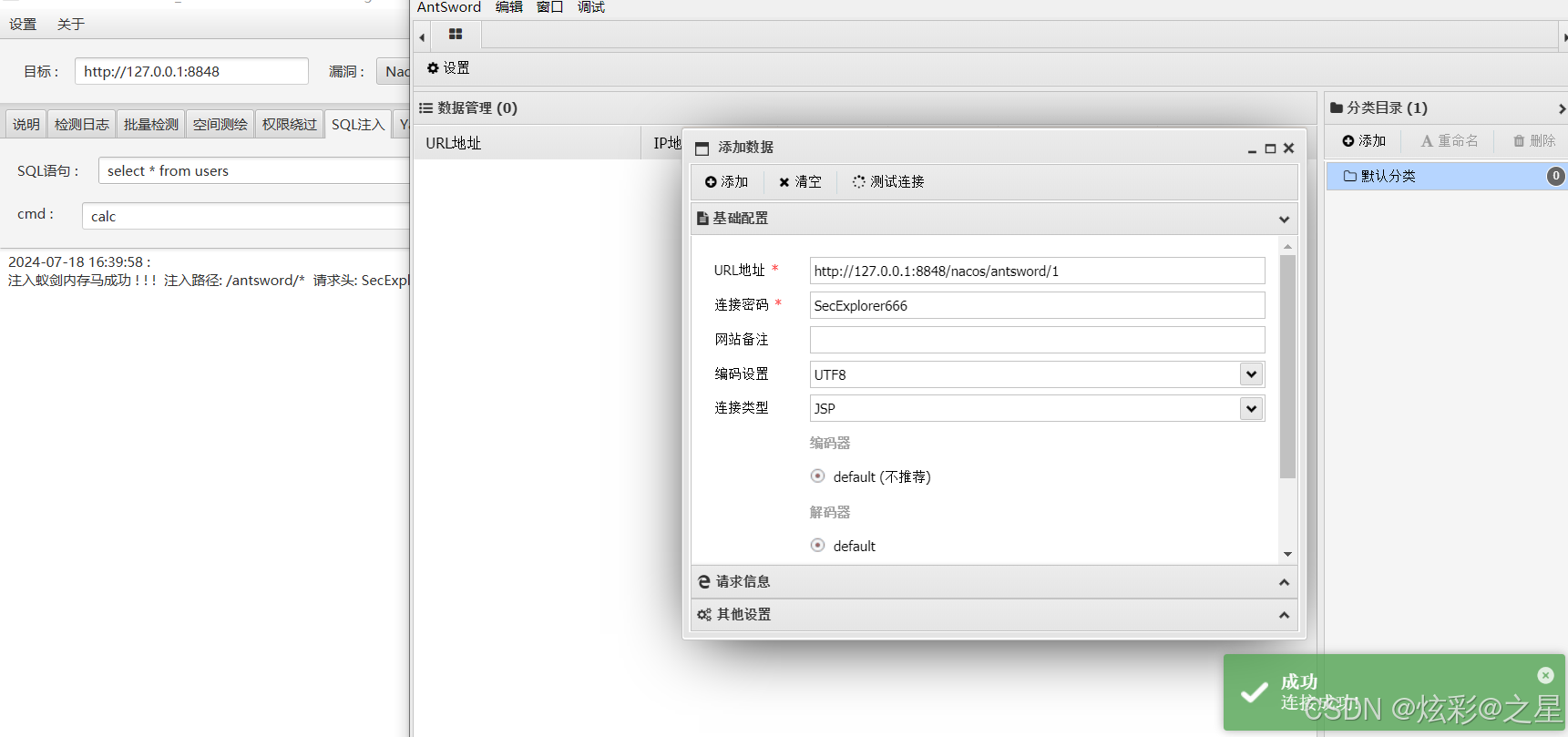The width and height of the screenshot is (1568, 737).
Task: Click 测试连接 to test the connection
Action: coord(888,182)
